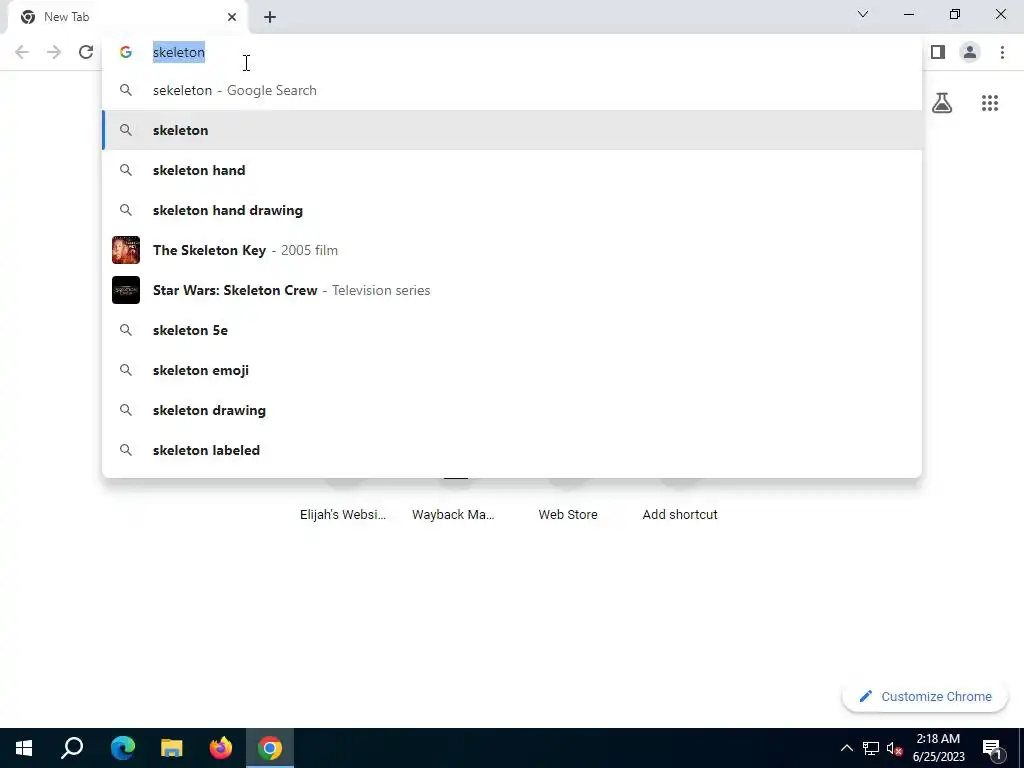Screen dimensions: 1024x768
Task: Select the 'skeleton' suggestion
Action: 512,130
